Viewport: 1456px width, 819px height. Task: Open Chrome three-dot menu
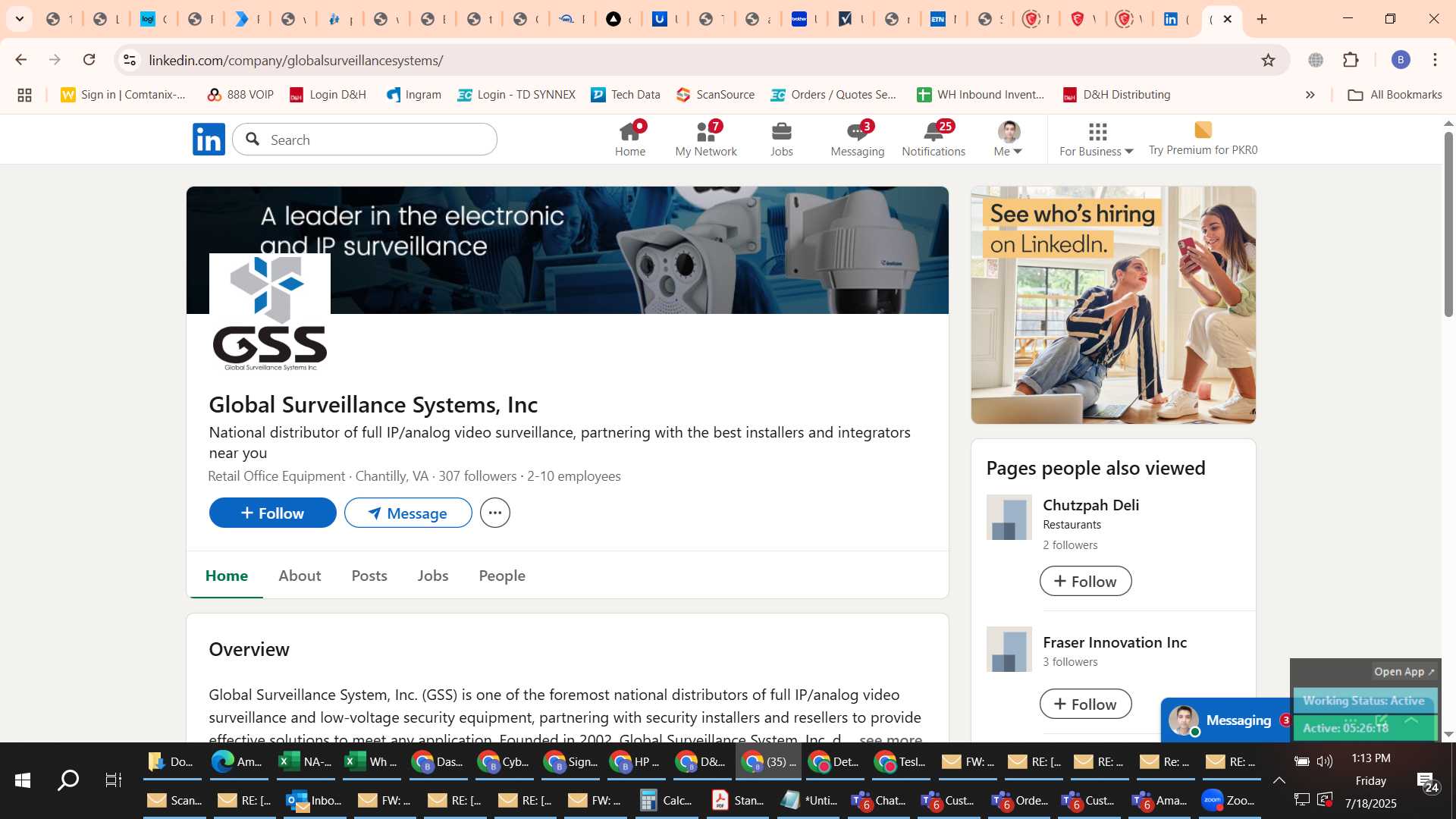coord(1435,60)
